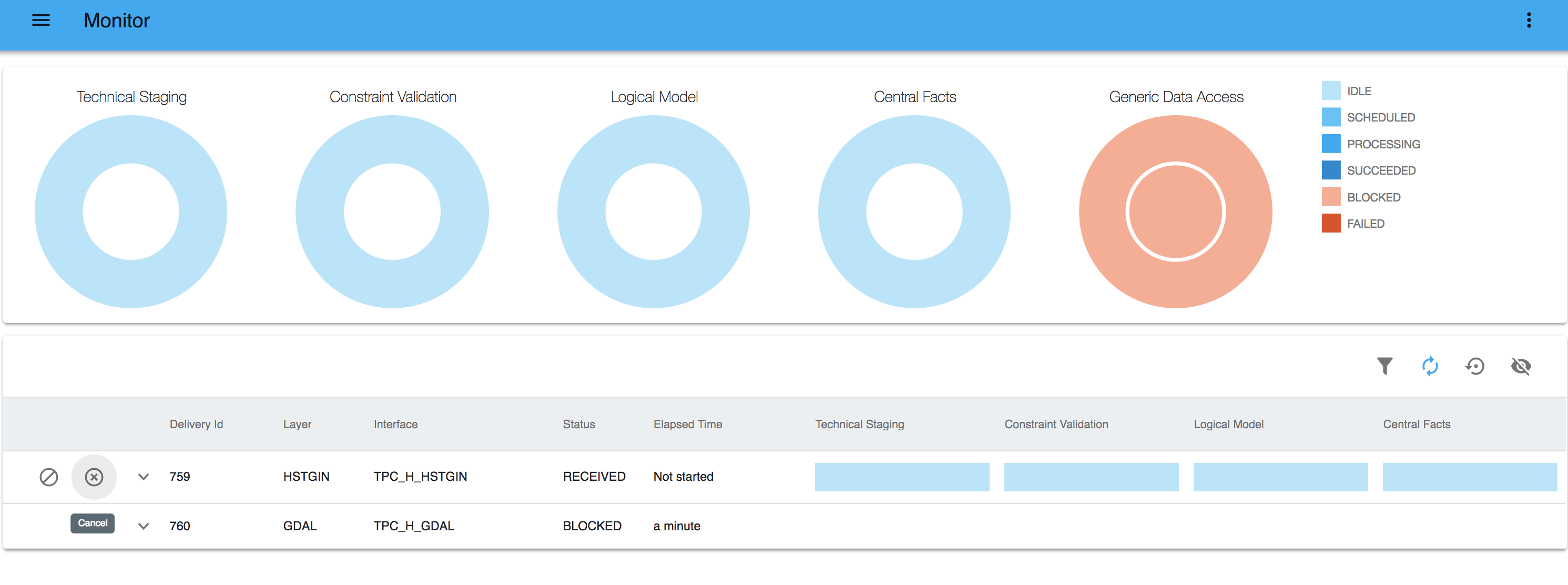The image size is (1568, 585).
Task: Open the hamburger navigation menu
Action: point(41,20)
